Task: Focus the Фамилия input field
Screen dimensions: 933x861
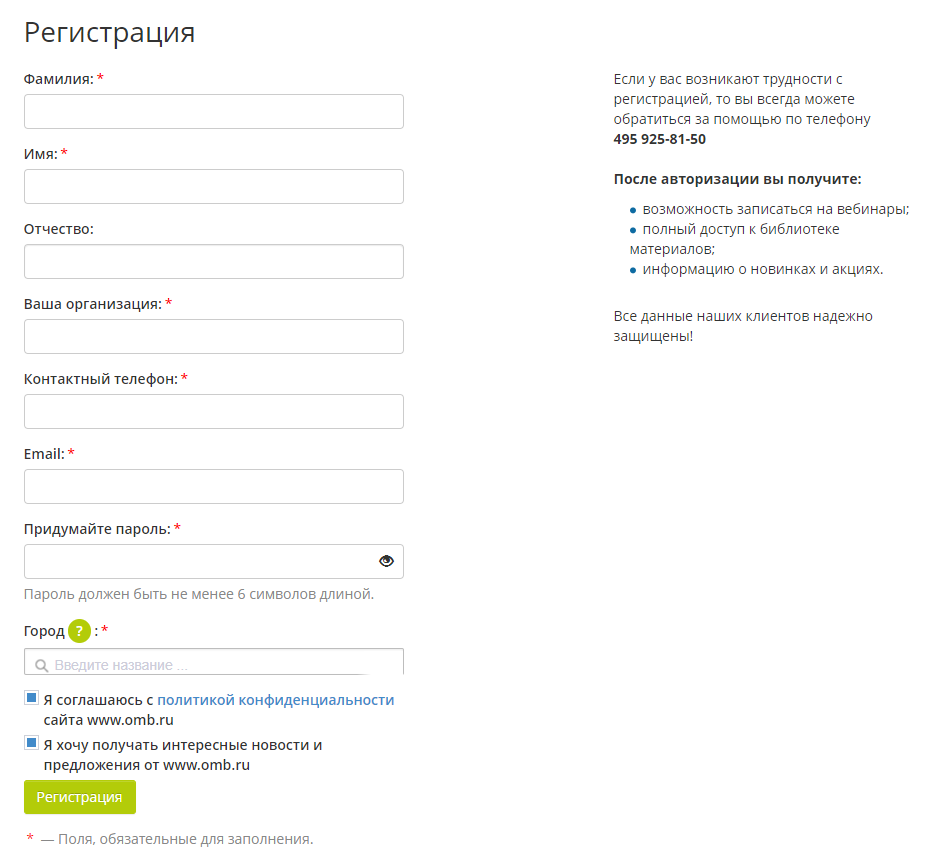Action: coord(213,112)
